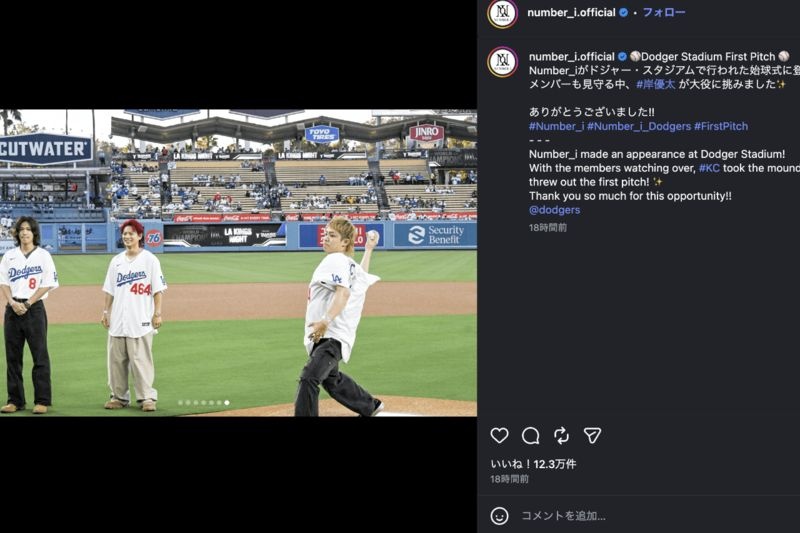Open comments with the speech bubble icon

[x=530, y=435]
